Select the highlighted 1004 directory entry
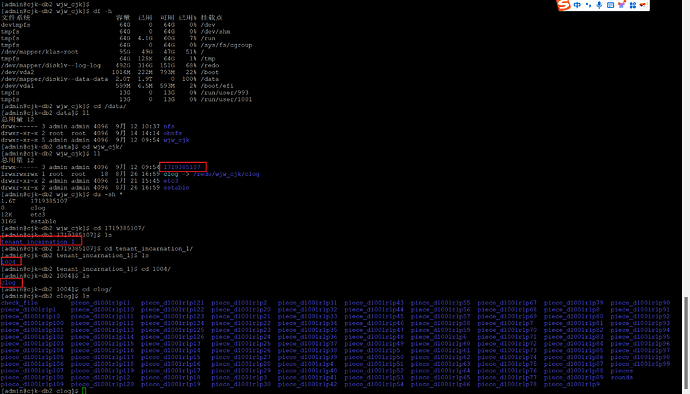690x394 pixels. (8, 262)
